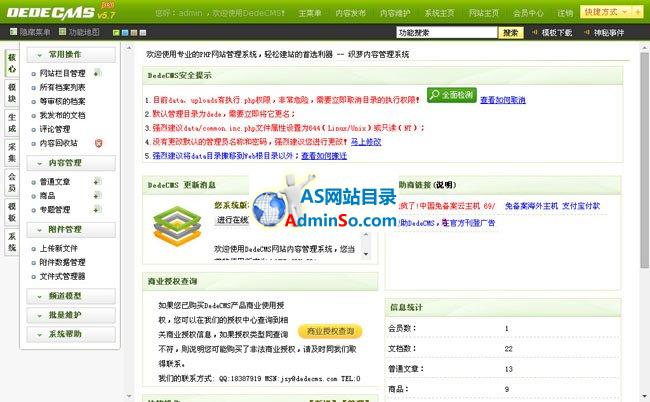Open the 功能地图 function map icon
Viewport: 650px width, 402px height.
(x=63, y=32)
